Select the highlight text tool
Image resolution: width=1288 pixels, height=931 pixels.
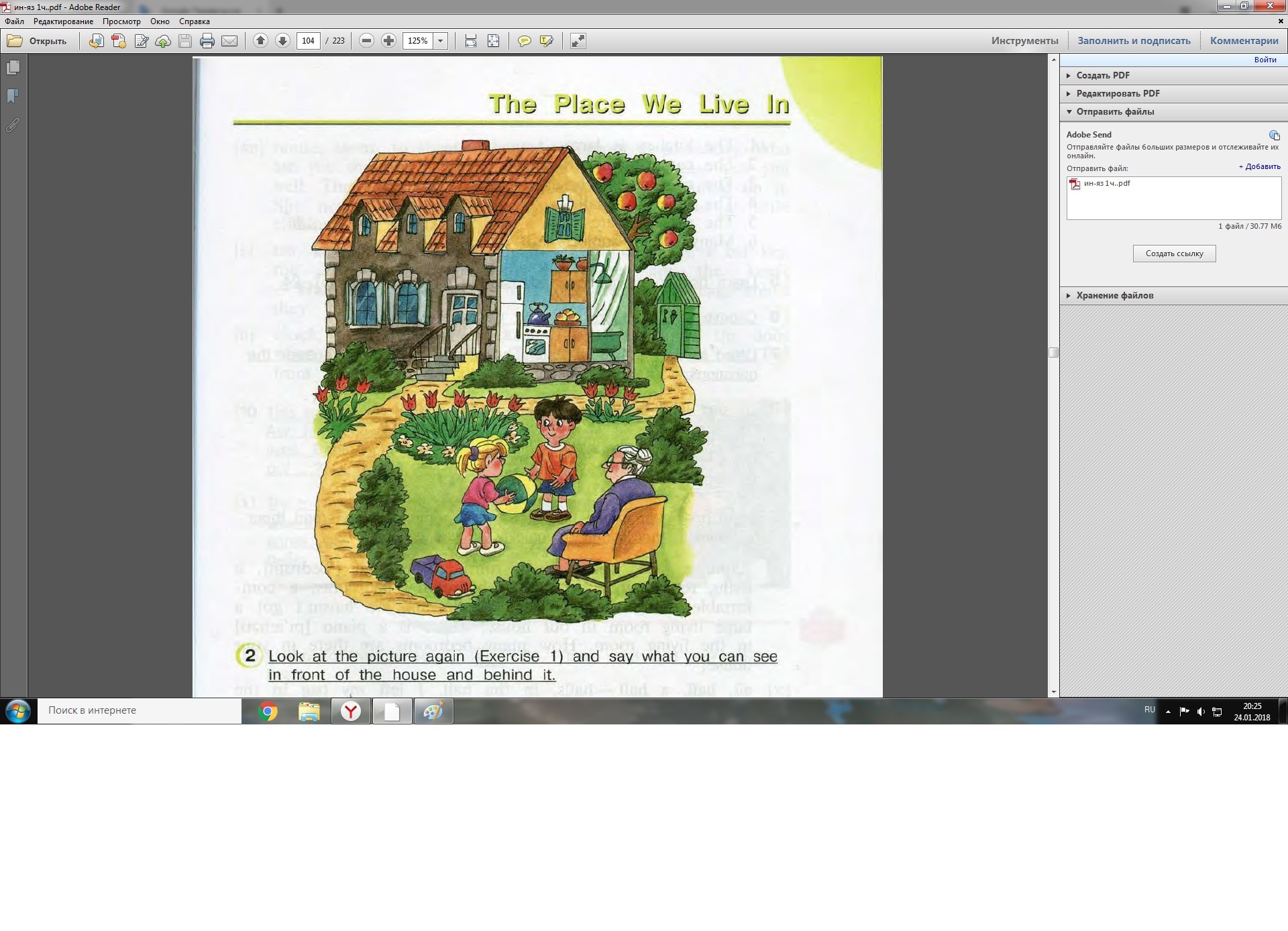click(x=547, y=41)
